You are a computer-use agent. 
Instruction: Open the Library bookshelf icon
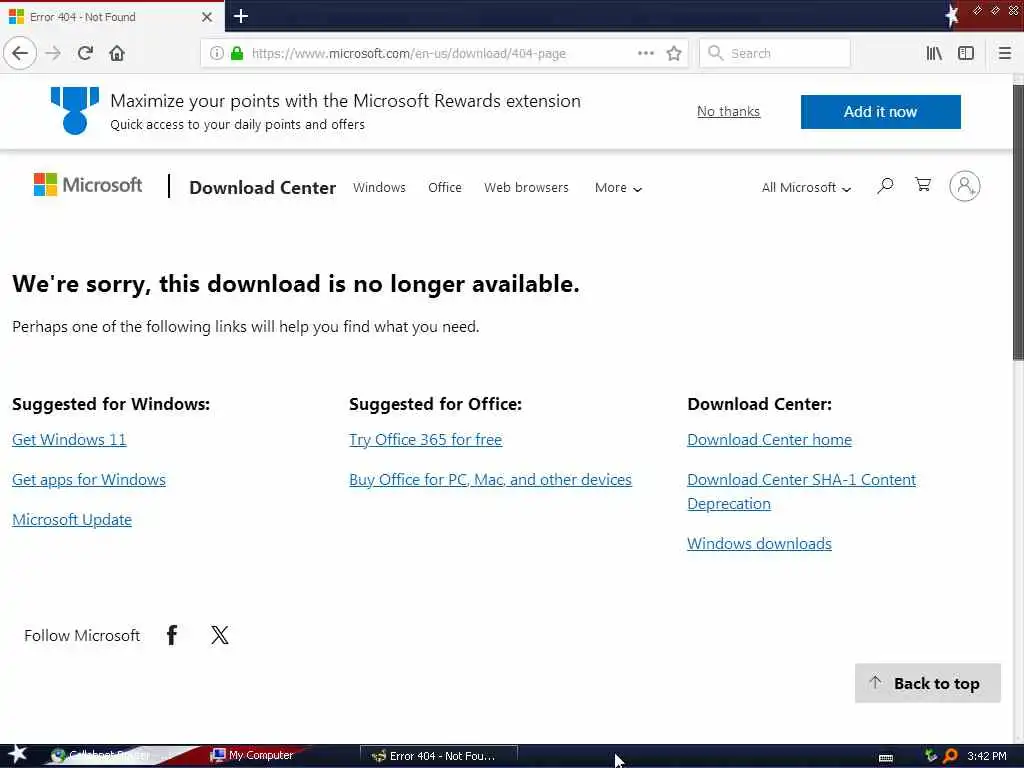(934, 53)
